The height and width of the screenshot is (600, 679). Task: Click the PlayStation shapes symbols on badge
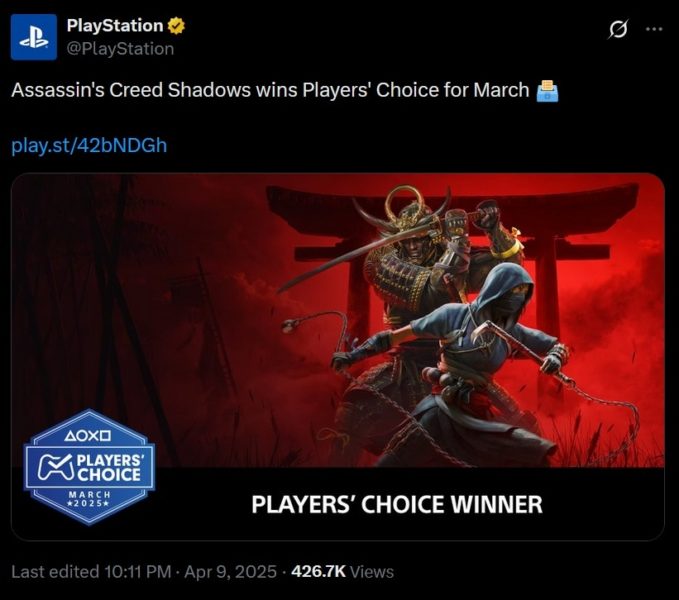88,435
